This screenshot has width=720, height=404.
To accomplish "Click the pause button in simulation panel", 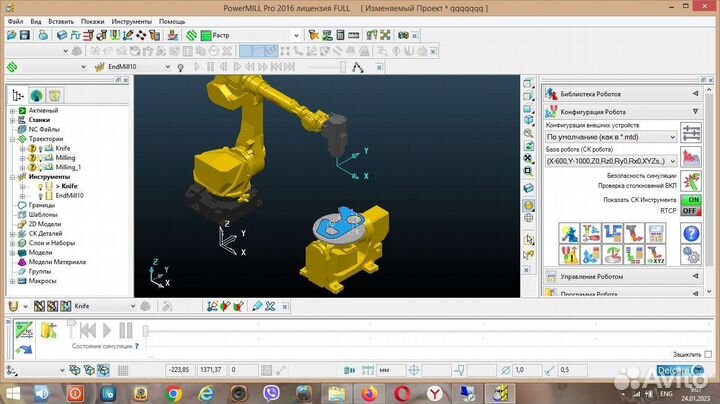I will (125, 330).
